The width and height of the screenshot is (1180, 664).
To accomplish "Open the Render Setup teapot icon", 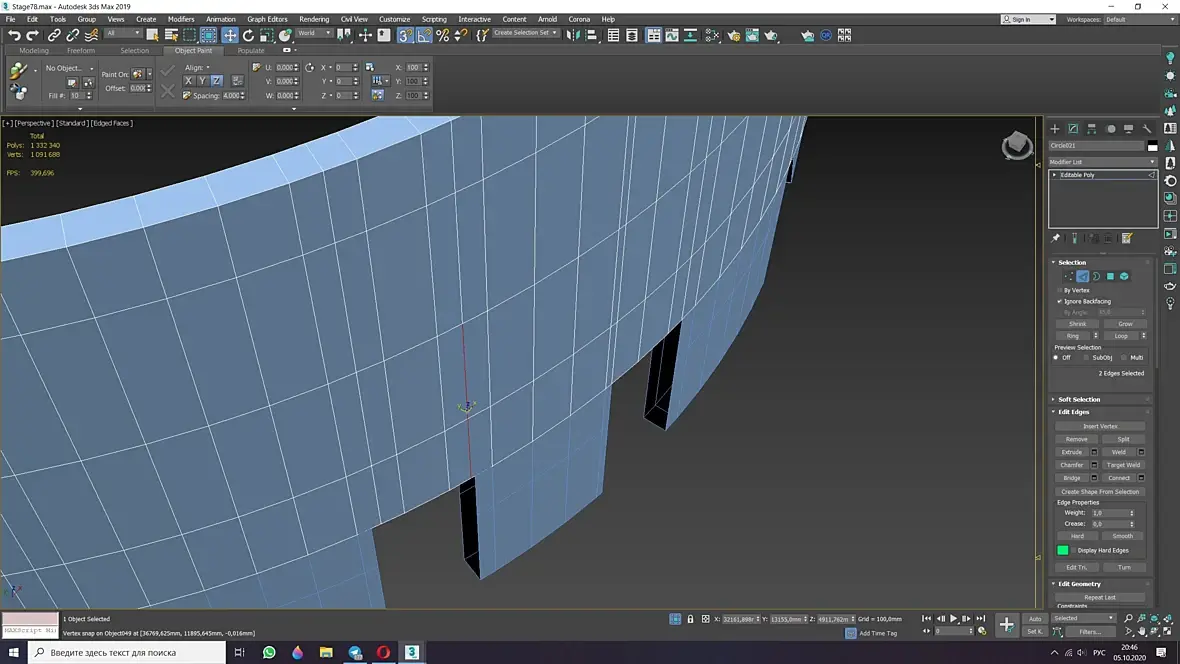I will click(733, 35).
